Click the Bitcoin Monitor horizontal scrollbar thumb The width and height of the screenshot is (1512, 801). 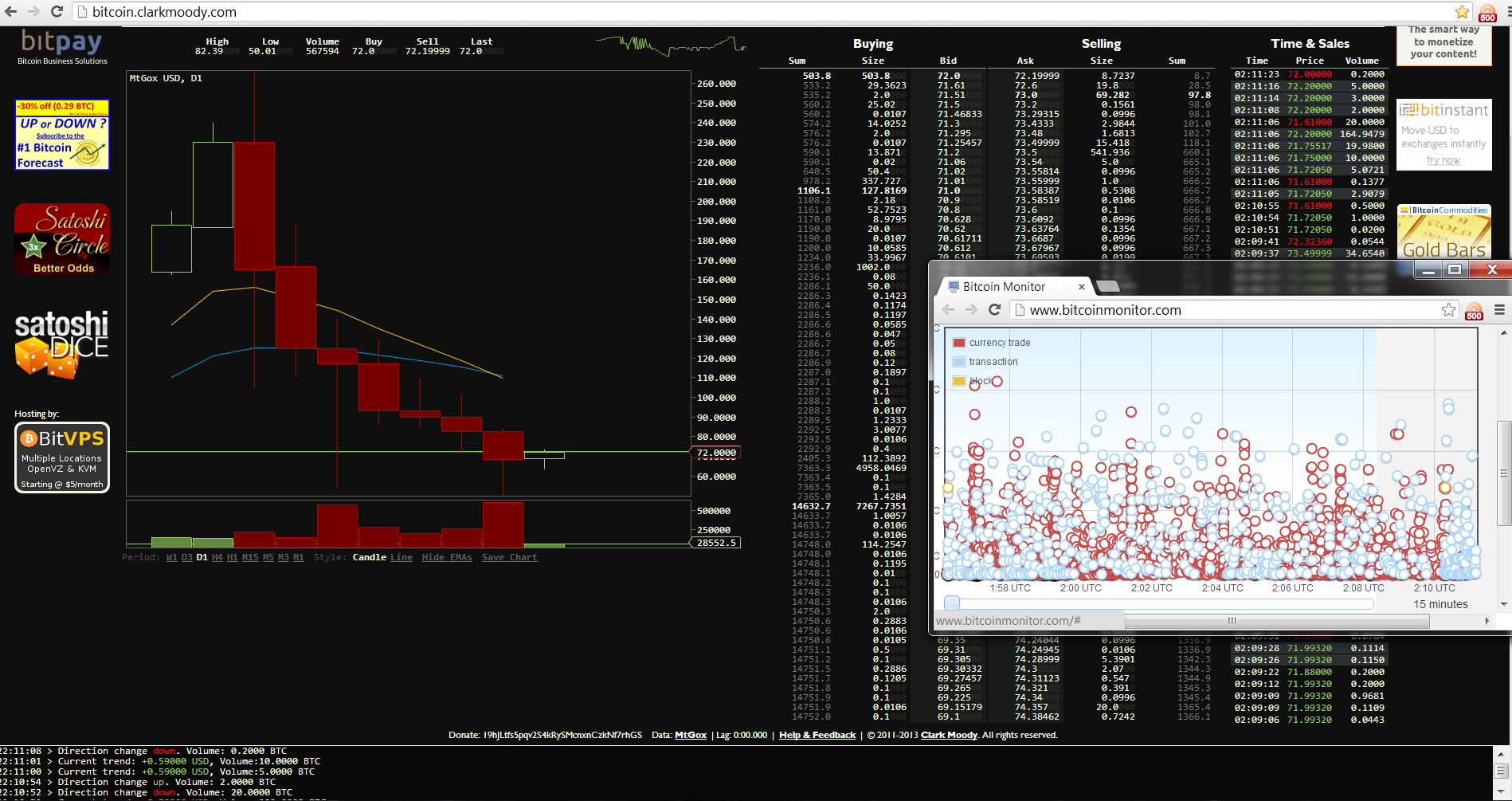(x=1277, y=621)
